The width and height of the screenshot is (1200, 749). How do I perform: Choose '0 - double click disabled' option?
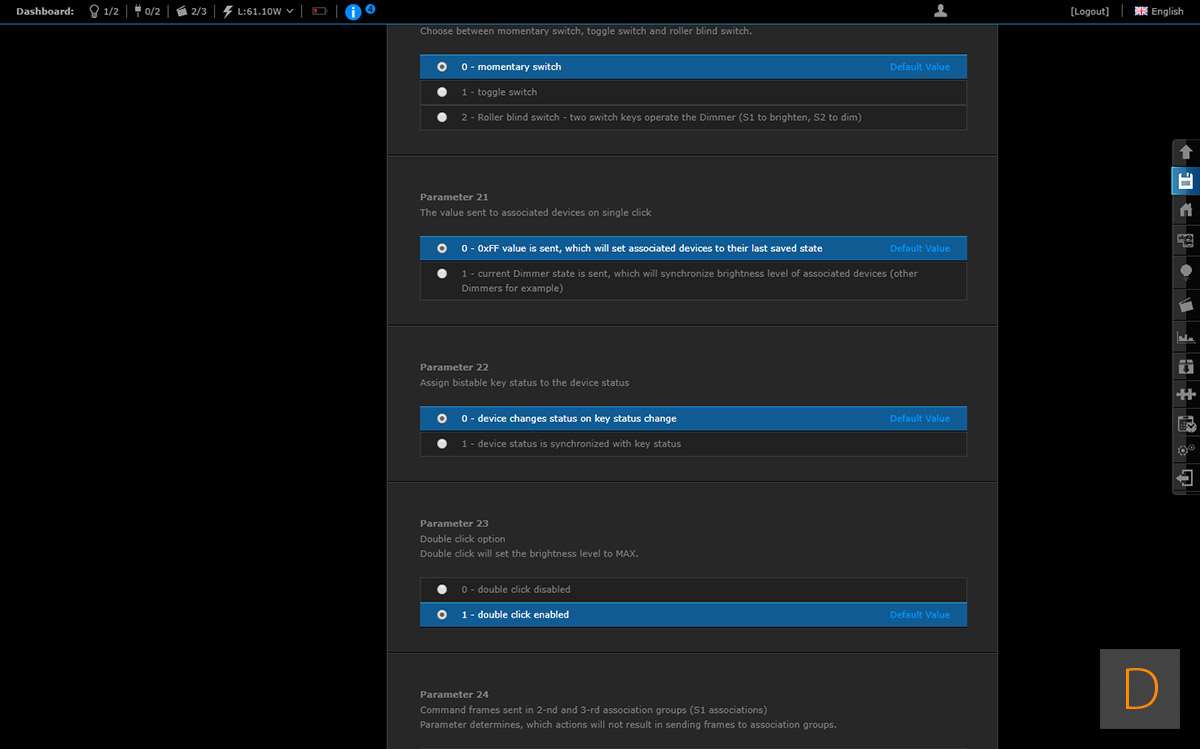point(442,589)
